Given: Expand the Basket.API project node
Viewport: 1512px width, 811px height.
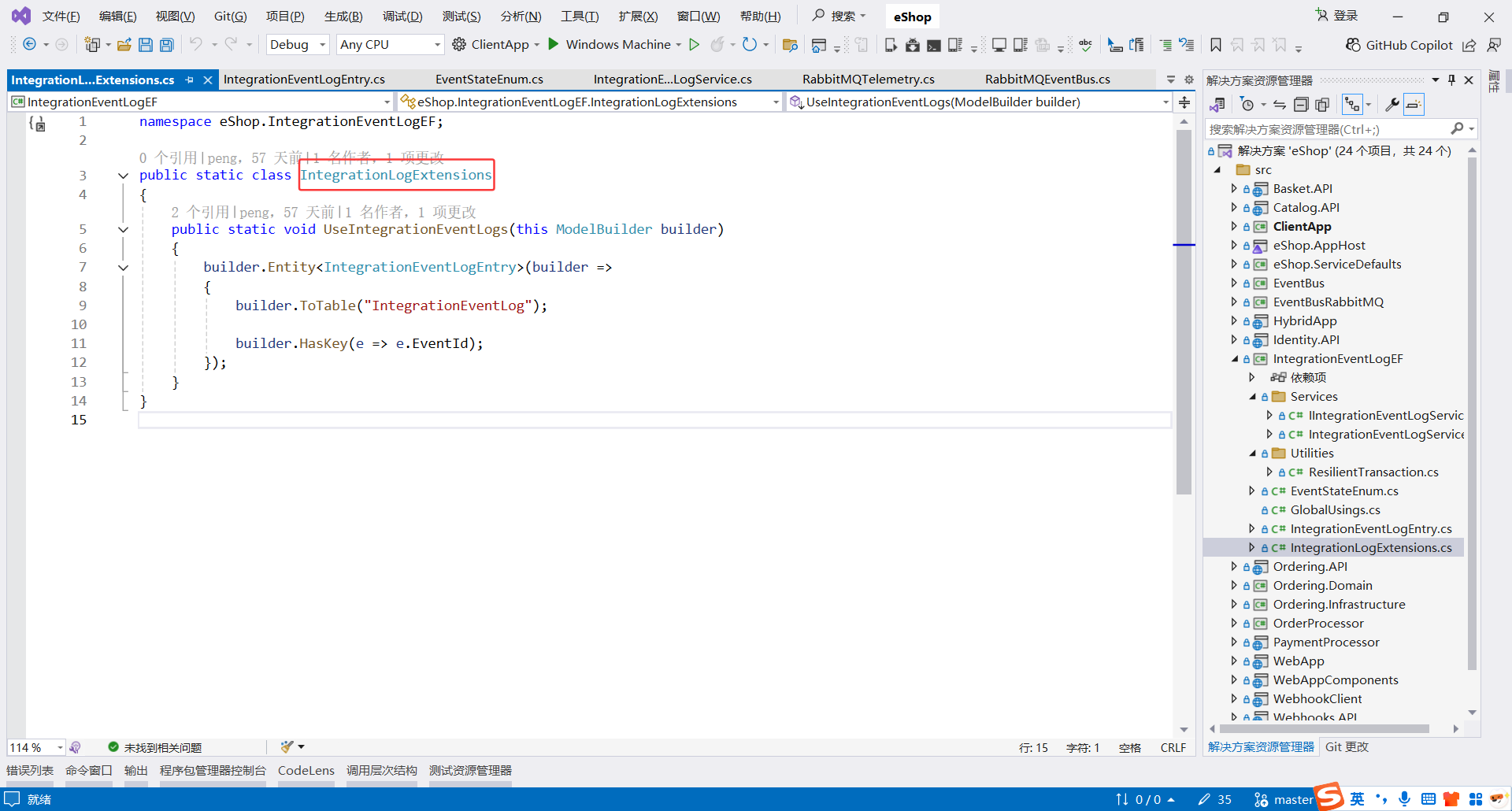Looking at the screenshot, I should point(1234,189).
